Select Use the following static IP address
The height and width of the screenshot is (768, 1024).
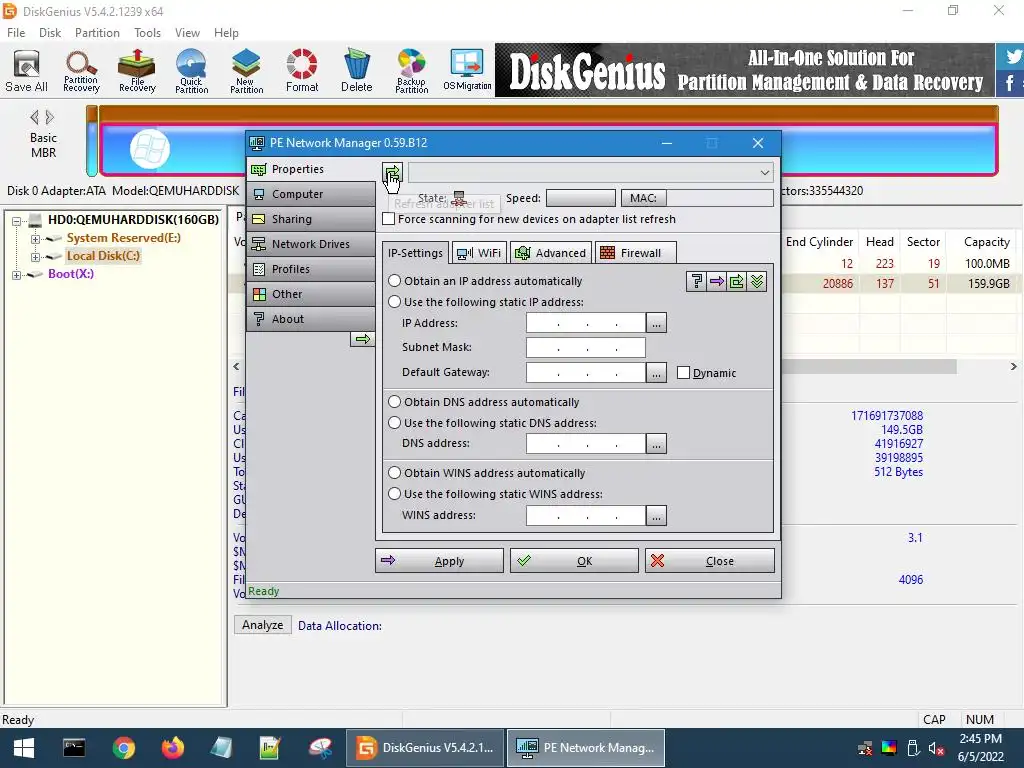click(394, 302)
